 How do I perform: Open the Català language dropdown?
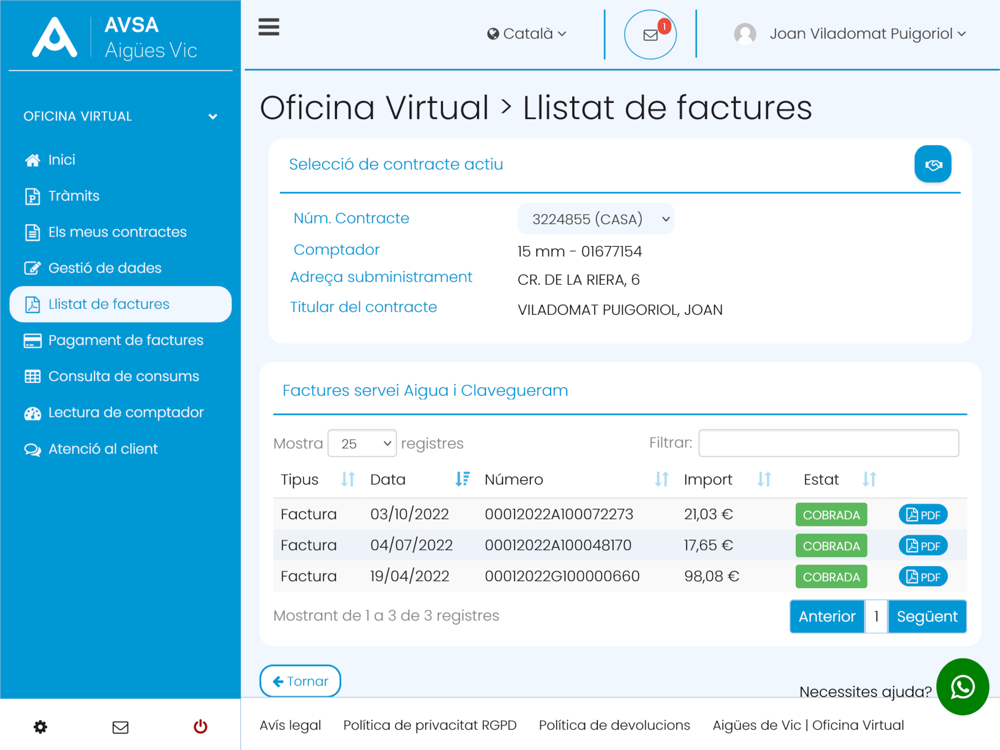(x=526, y=34)
